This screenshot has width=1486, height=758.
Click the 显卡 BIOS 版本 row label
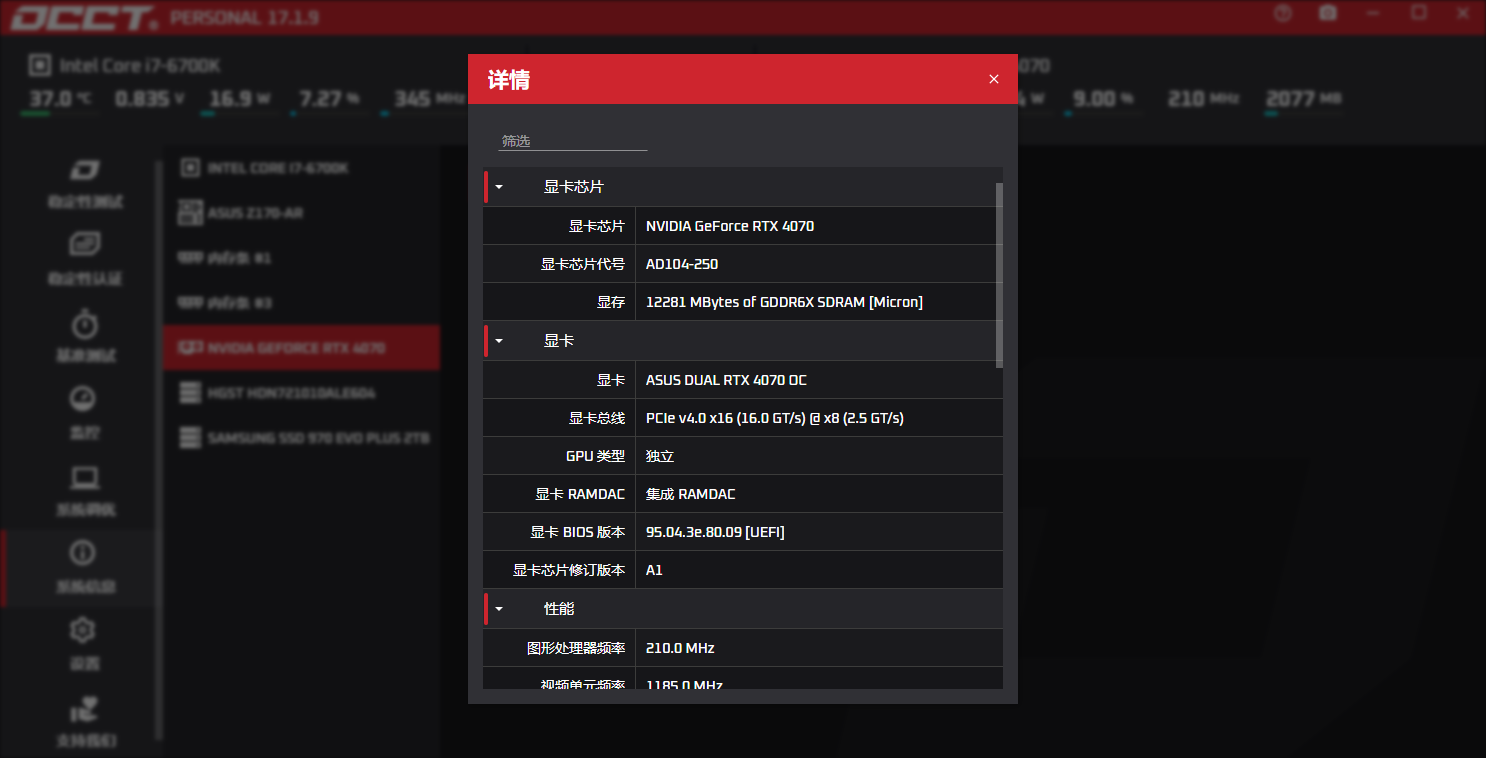[578, 532]
